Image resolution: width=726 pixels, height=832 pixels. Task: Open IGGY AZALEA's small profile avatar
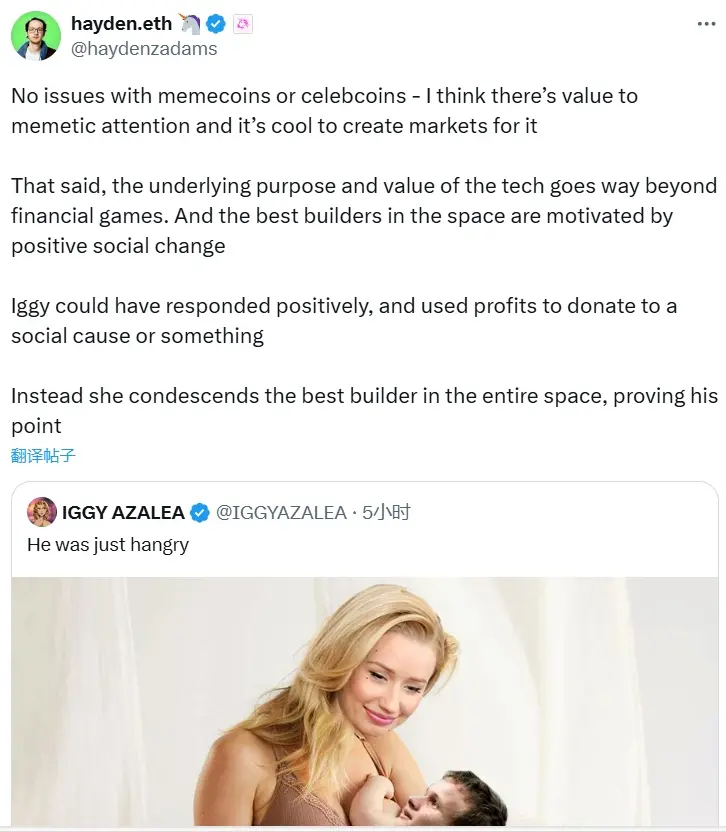tap(41, 512)
